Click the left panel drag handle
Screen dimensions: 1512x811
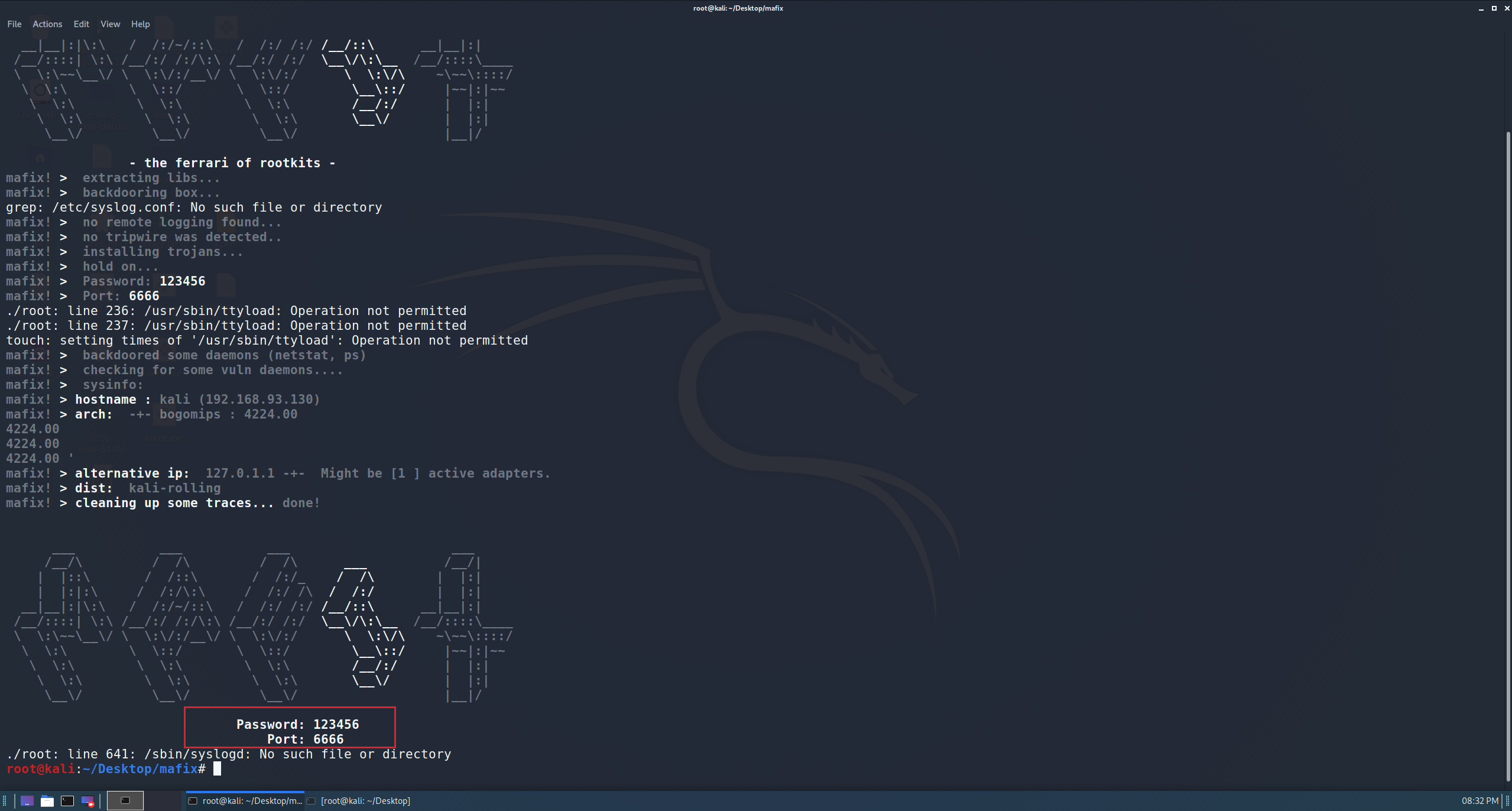click(5, 801)
